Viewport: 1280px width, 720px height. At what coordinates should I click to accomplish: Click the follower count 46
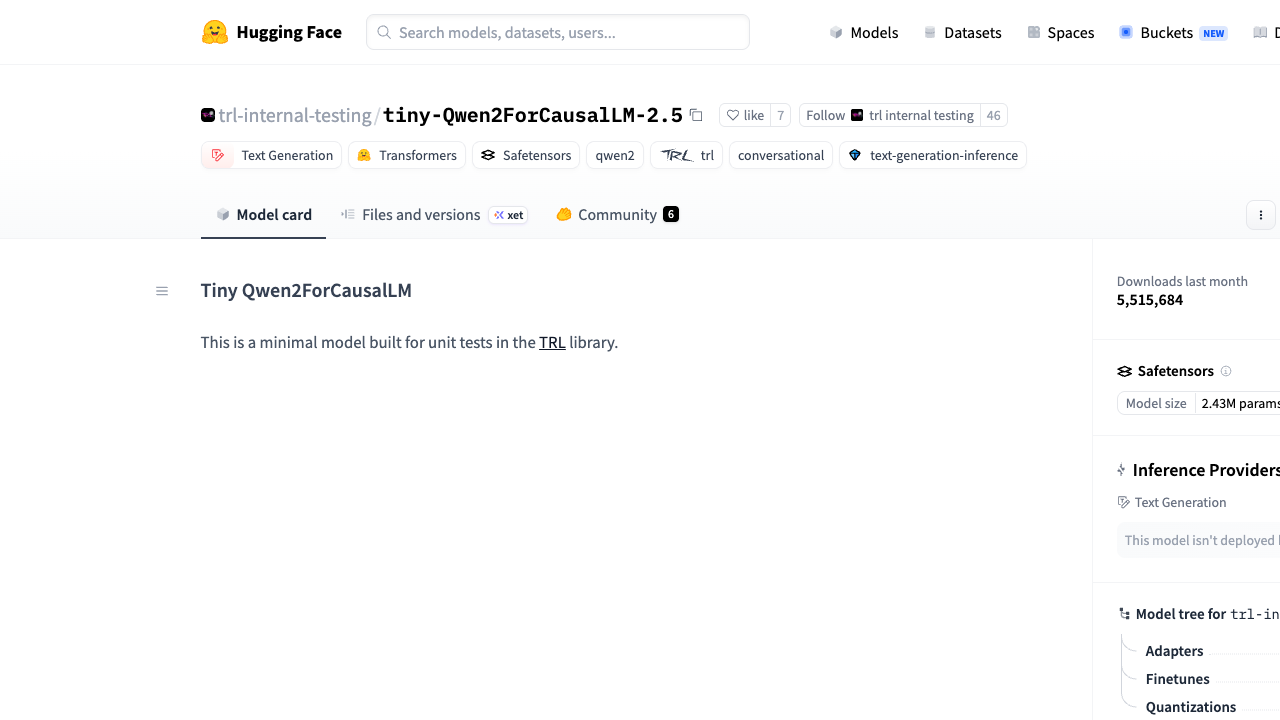point(993,115)
